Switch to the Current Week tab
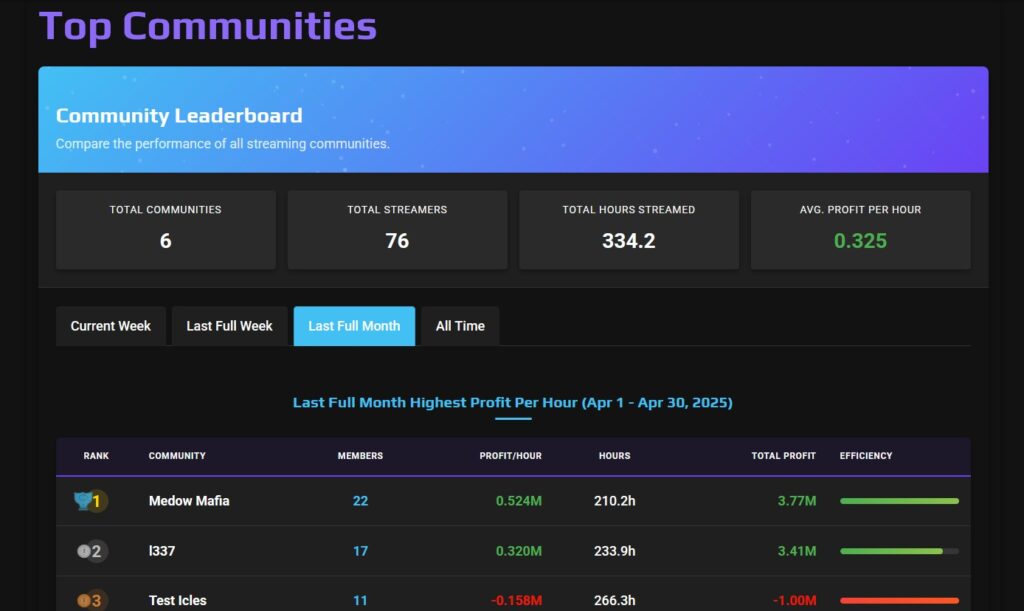 click(110, 326)
